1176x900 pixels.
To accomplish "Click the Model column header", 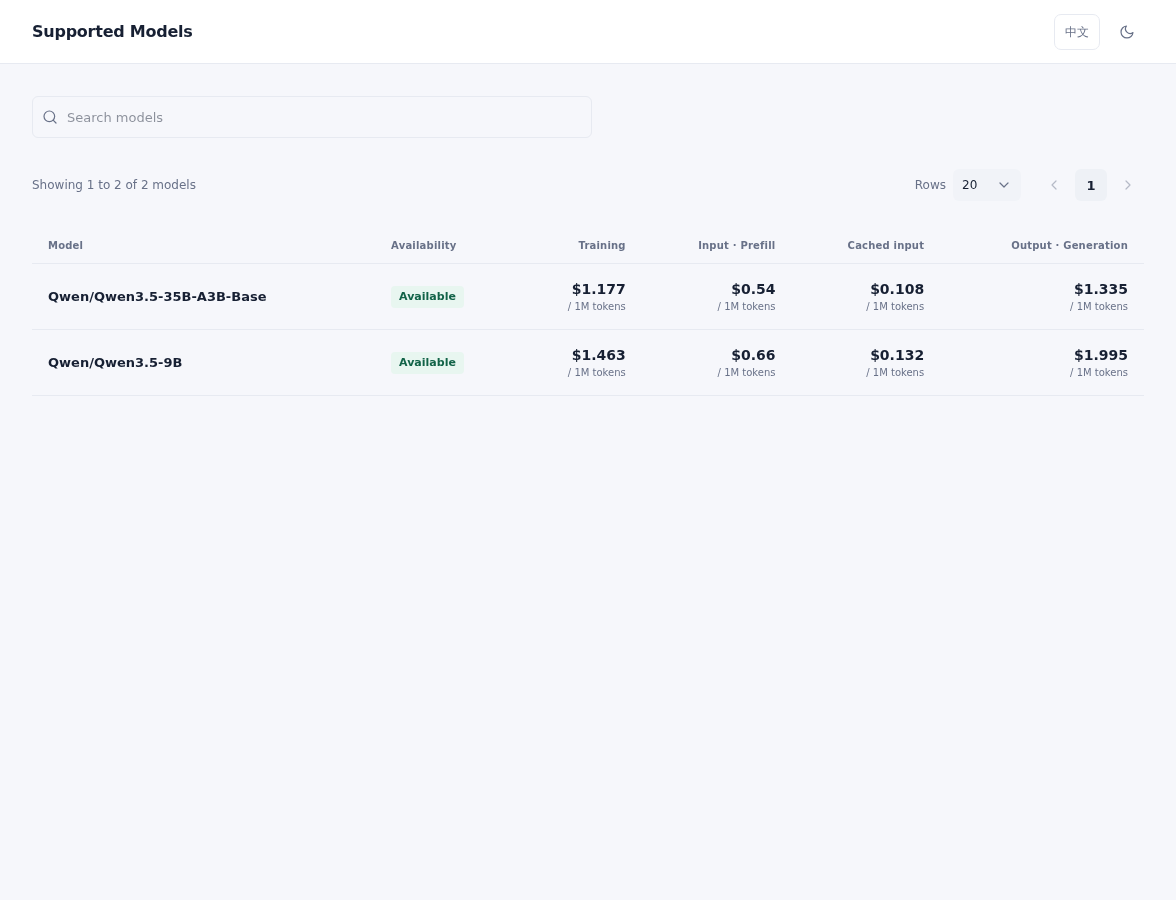I will [x=65, y=245].
